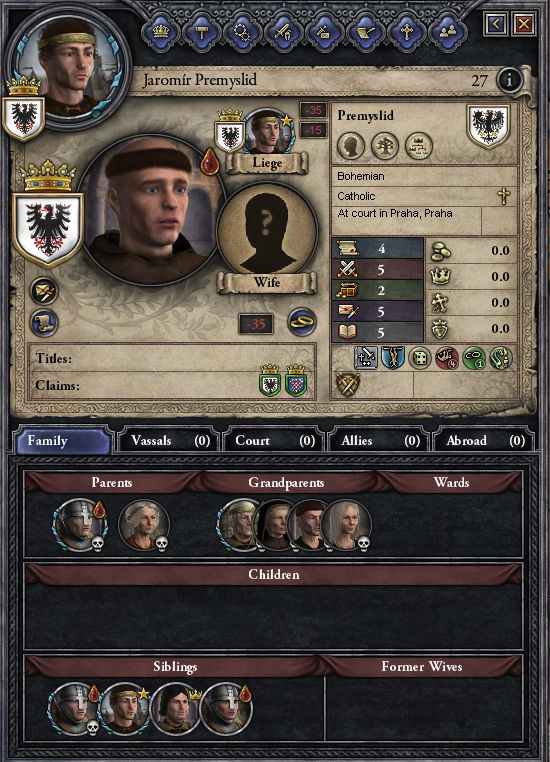Open the realm crown icon in top bar
The width and height of the screenshot is (550, 762).
(x=160, y=33)
